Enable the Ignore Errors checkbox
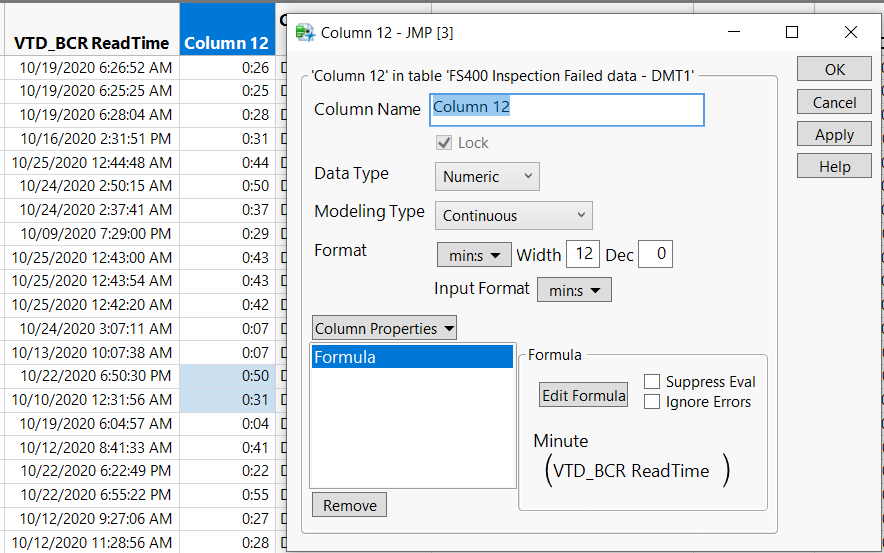884x553 pixels. coord(652,402)
